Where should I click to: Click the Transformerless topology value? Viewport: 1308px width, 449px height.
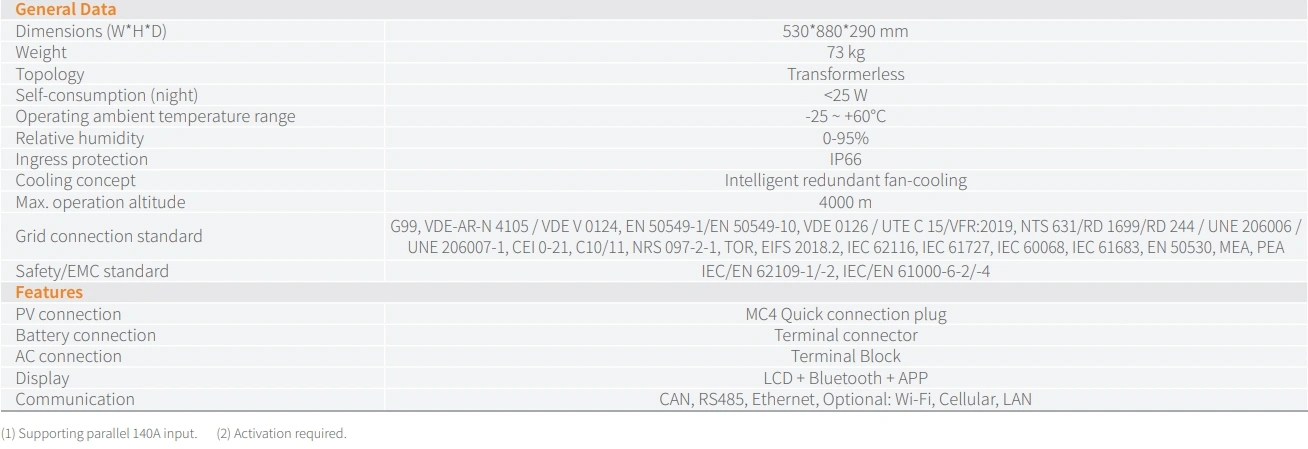tap(845, 74)
